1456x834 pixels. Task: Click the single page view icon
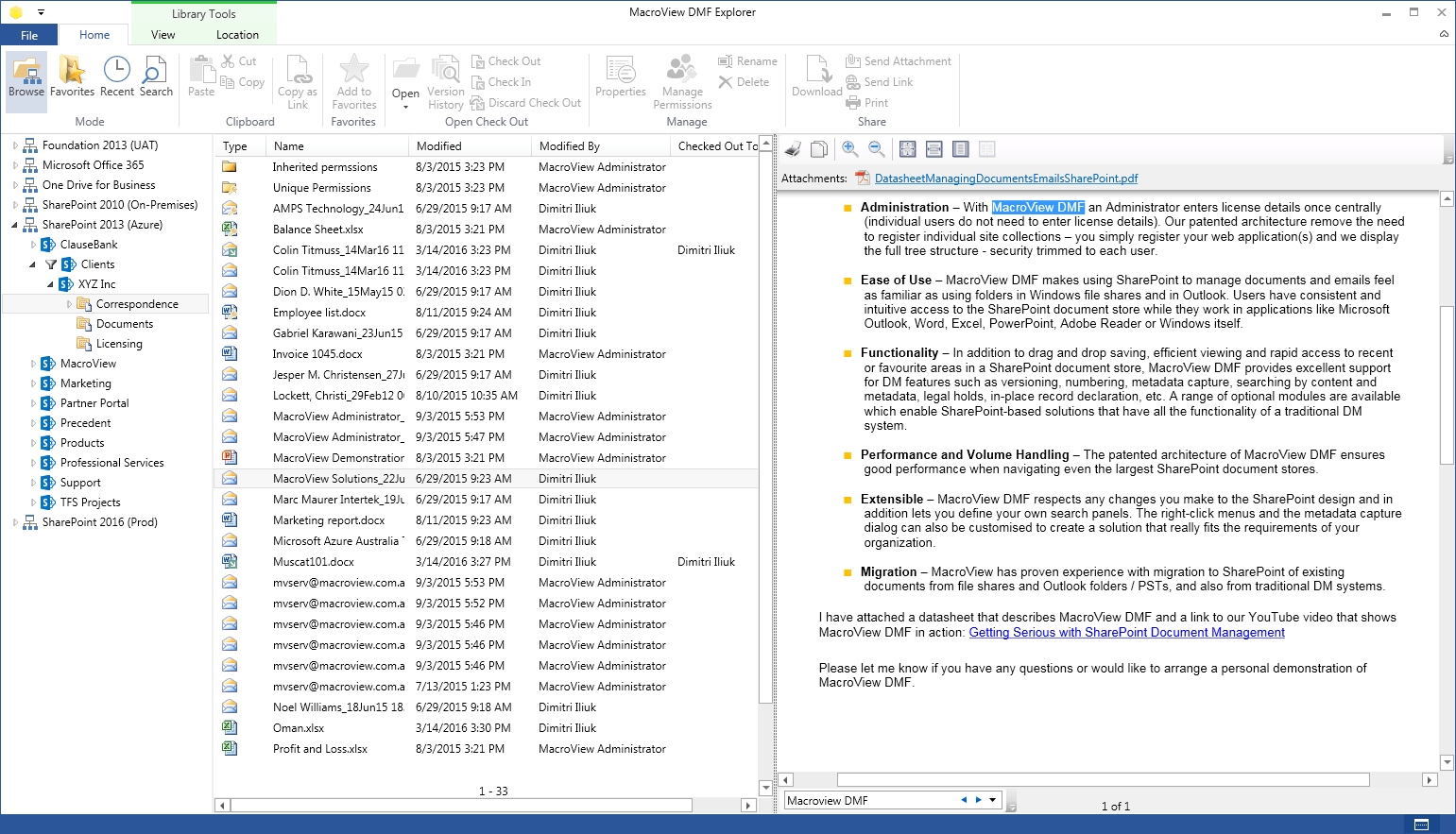coord(961,149)
